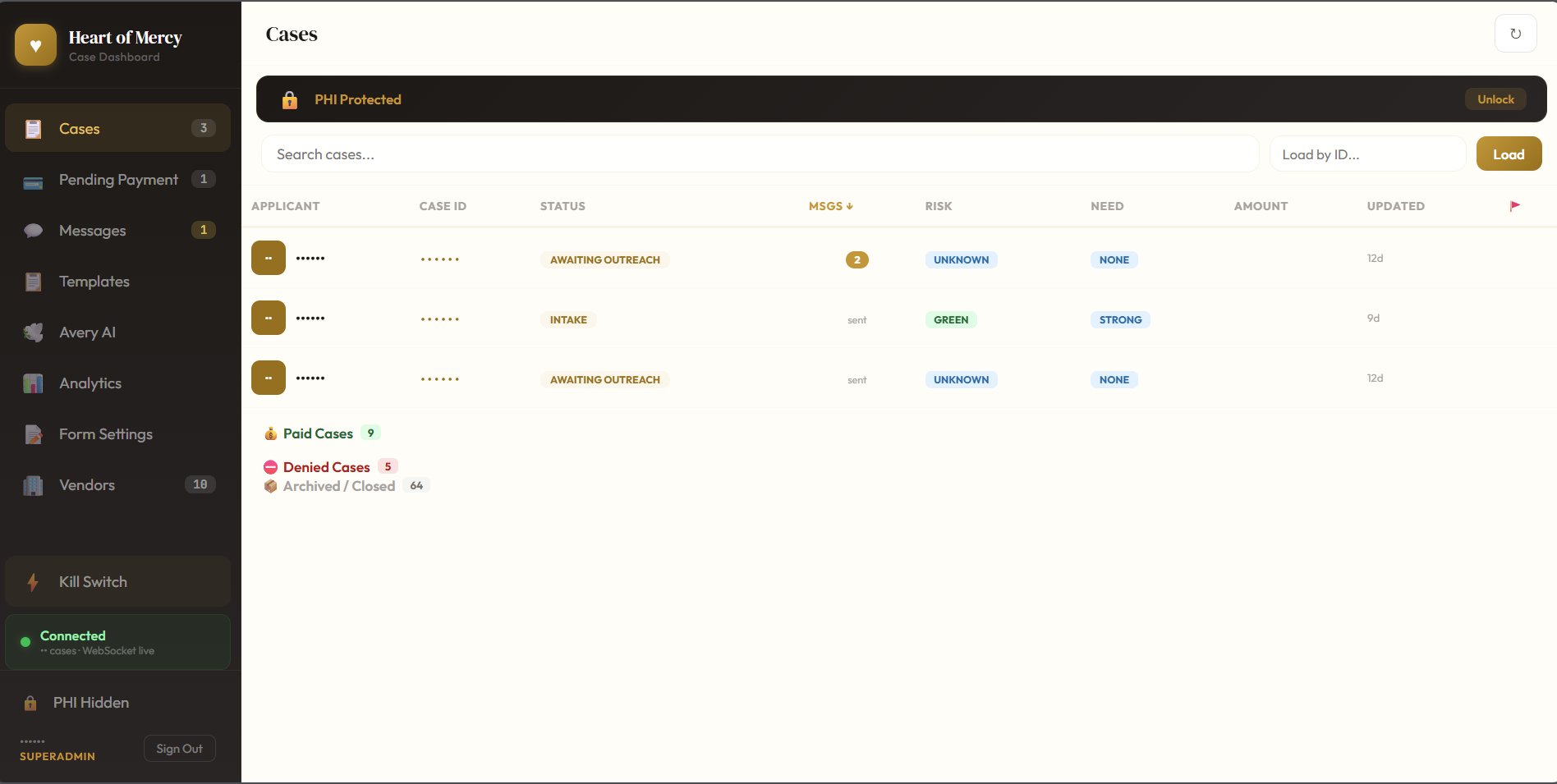Click the Analytics bar chart icon
The height and width of the screenshot is (784, 1557).
pyautogui.click(x=33, y=383)
